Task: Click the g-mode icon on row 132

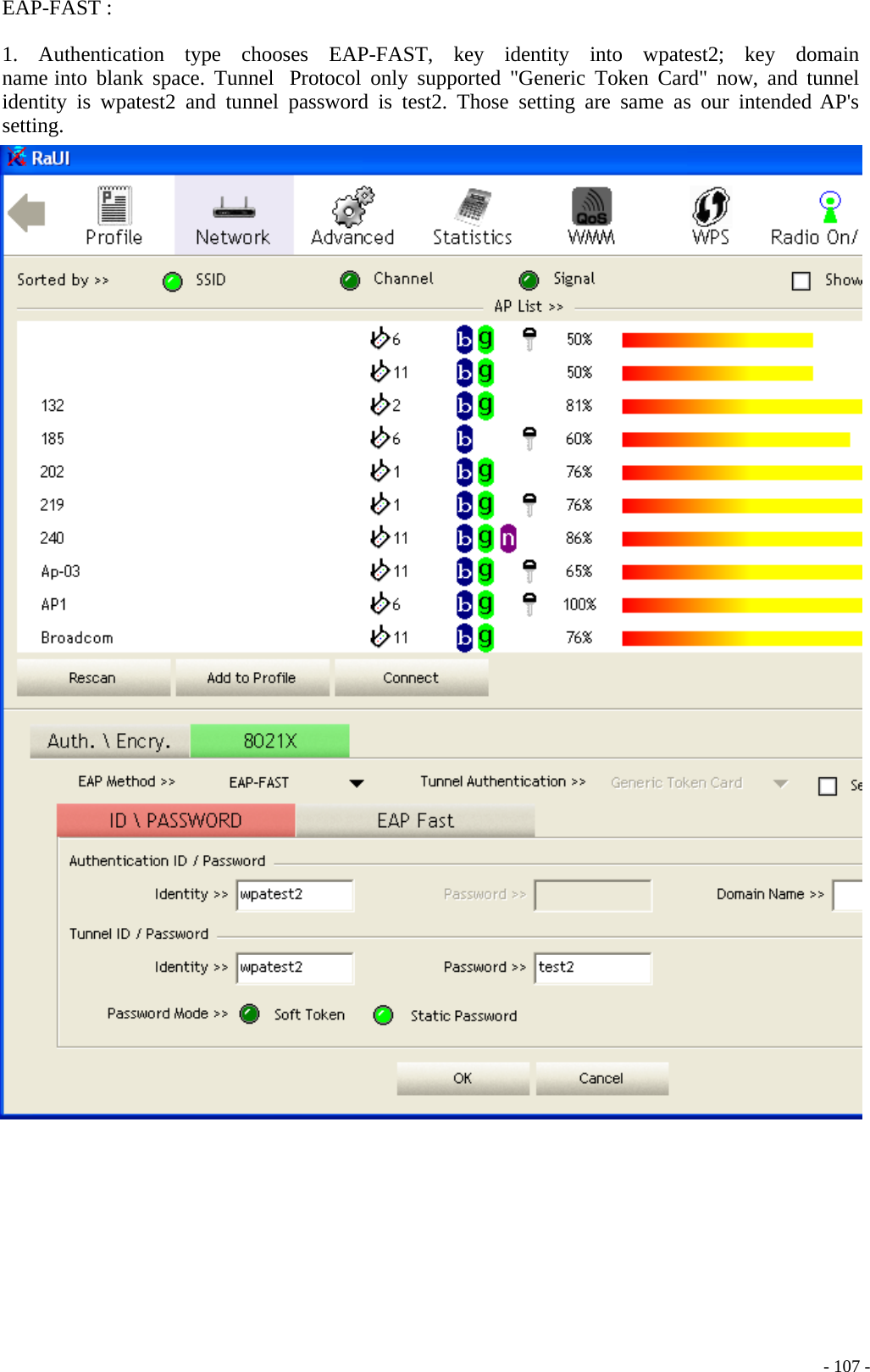Action: point(485,405)
